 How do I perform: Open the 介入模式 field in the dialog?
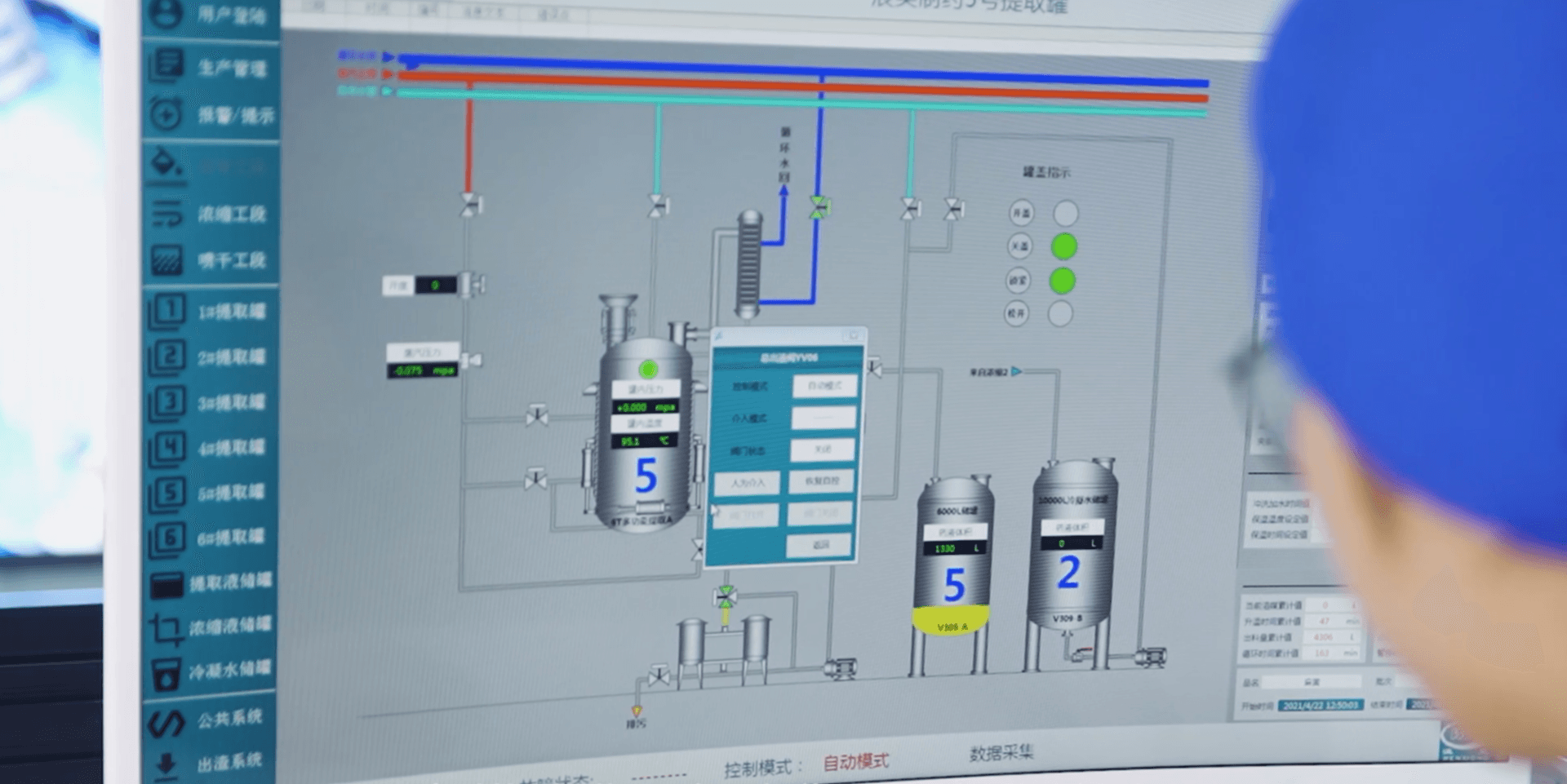(823, 418)
